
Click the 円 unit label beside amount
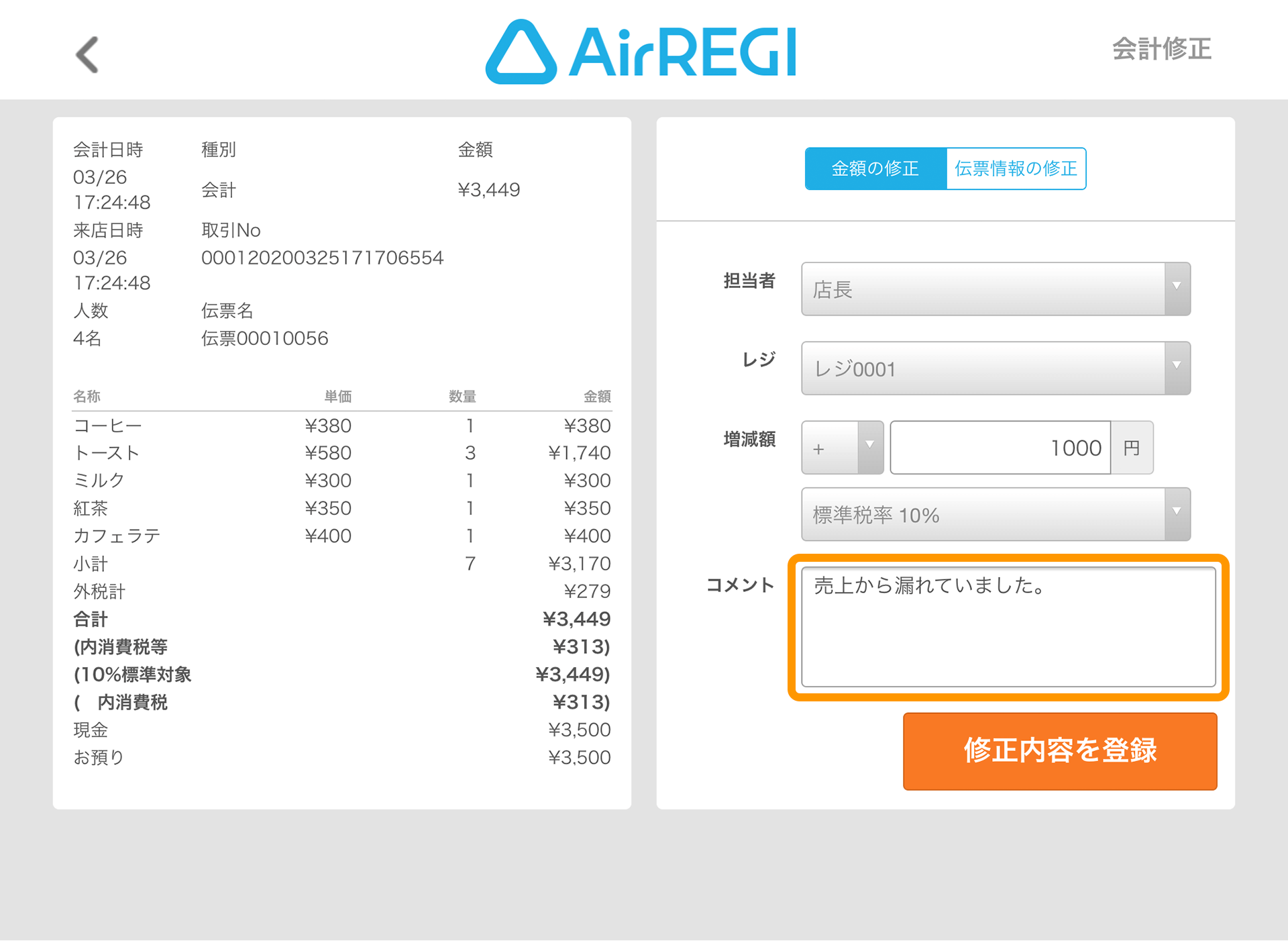pyautogui.click(x=1132, y=448)
